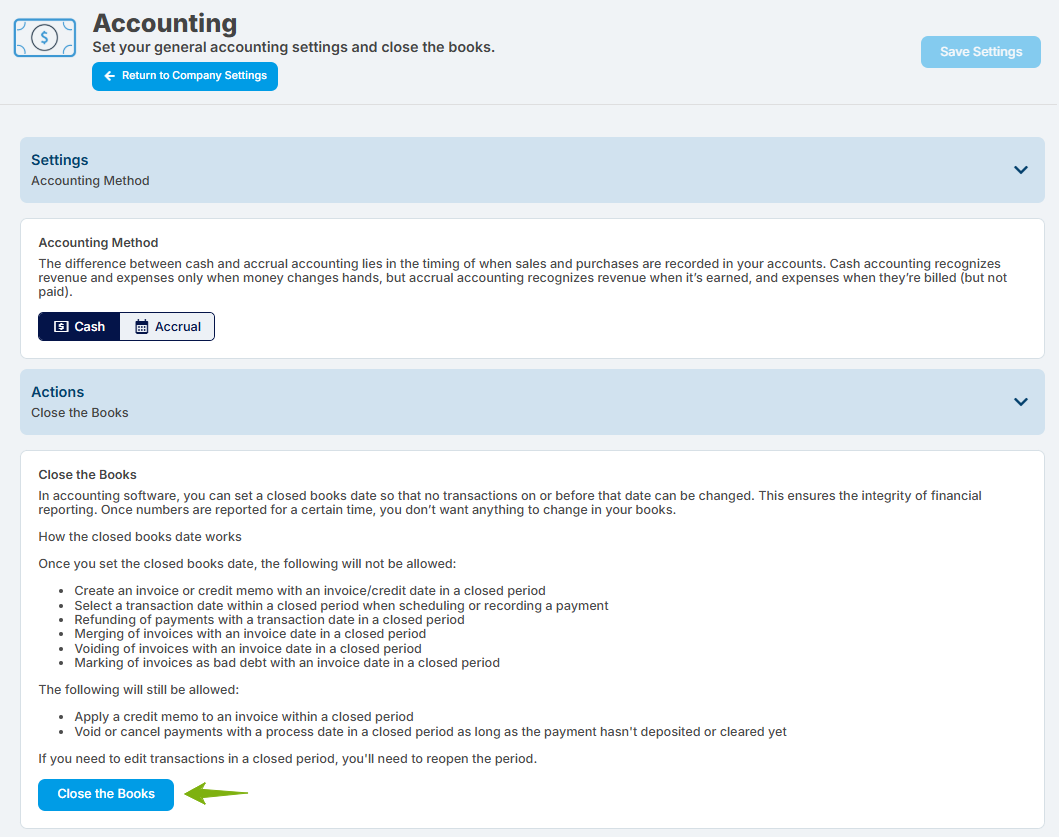The width and height of the screenshot is (1059, 837).
Task: Click the cash icon in Cash toggle
Action: pos(61,327)
